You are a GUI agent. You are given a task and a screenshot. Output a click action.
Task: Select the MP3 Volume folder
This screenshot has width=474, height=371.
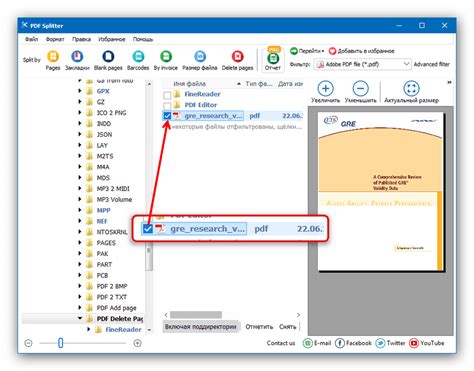pyautogui.click(x=114, y=199)
